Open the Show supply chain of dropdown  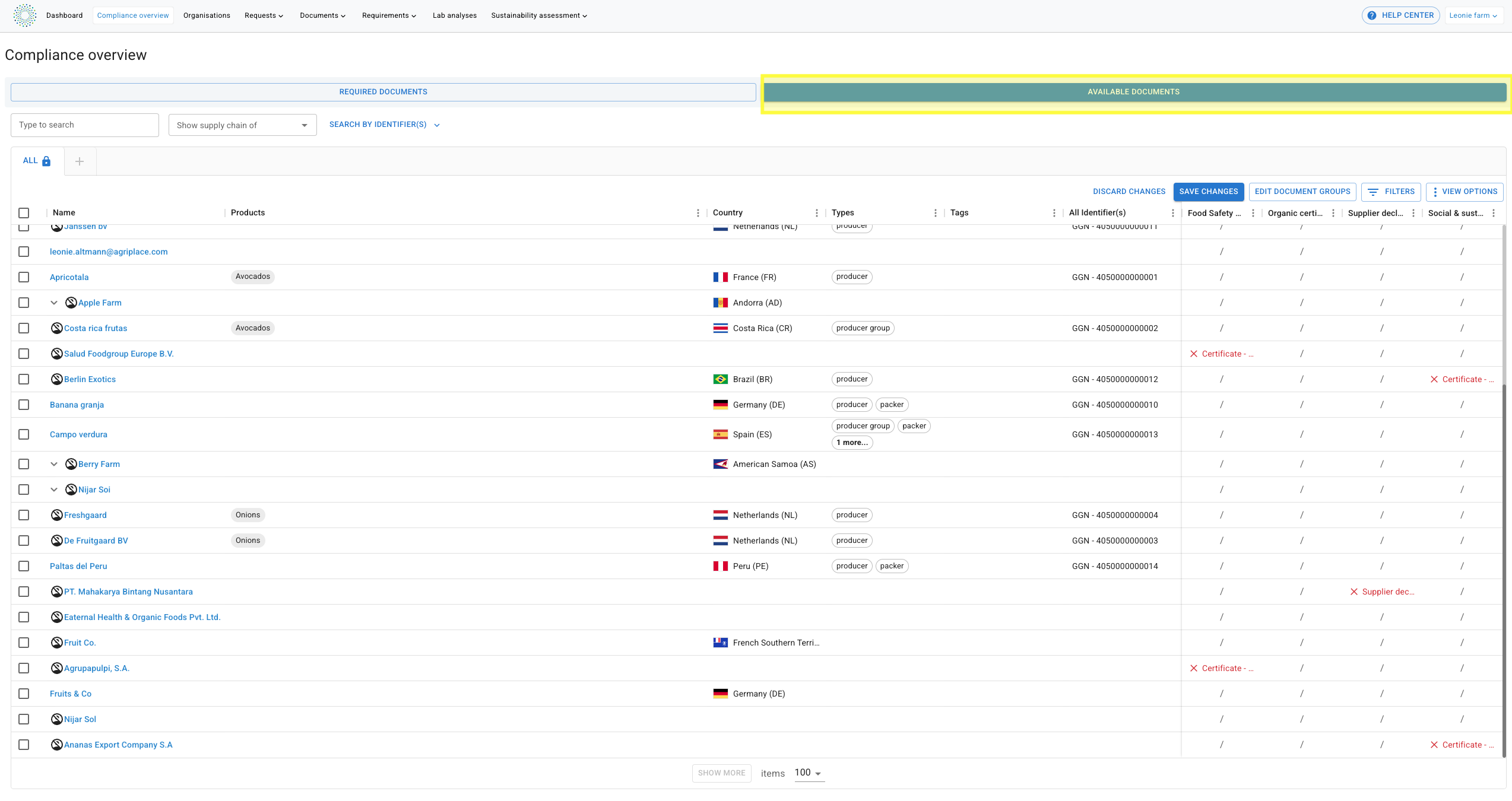[242, 125]
